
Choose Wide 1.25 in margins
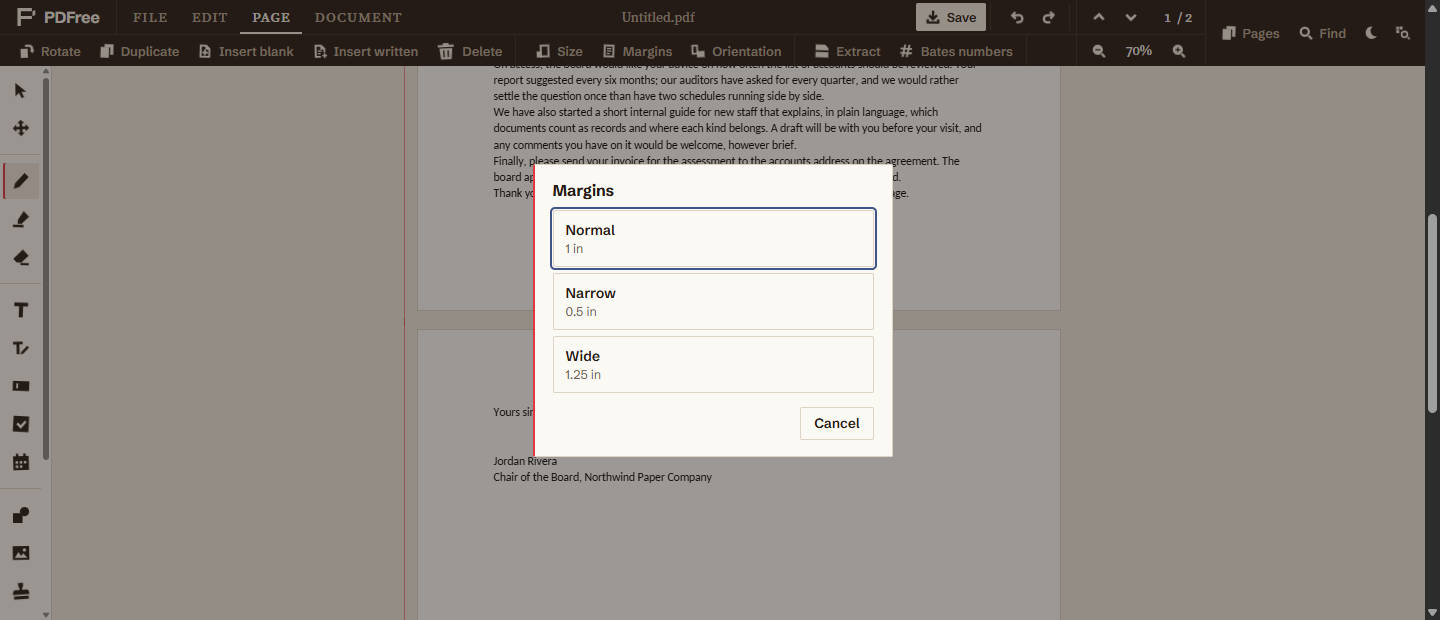pos(714,365)
